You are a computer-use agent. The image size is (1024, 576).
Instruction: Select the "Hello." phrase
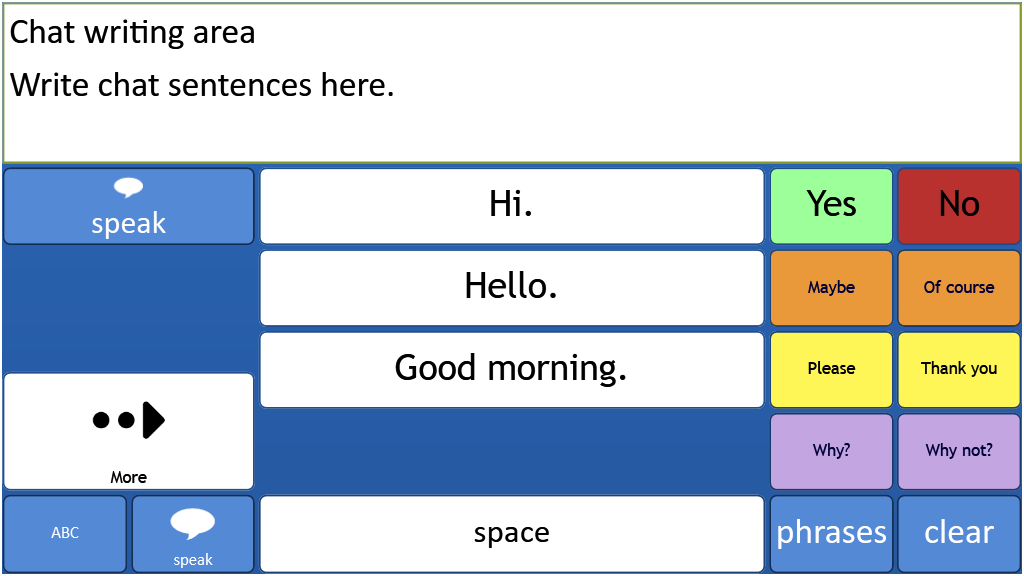(x=511, y=288)
